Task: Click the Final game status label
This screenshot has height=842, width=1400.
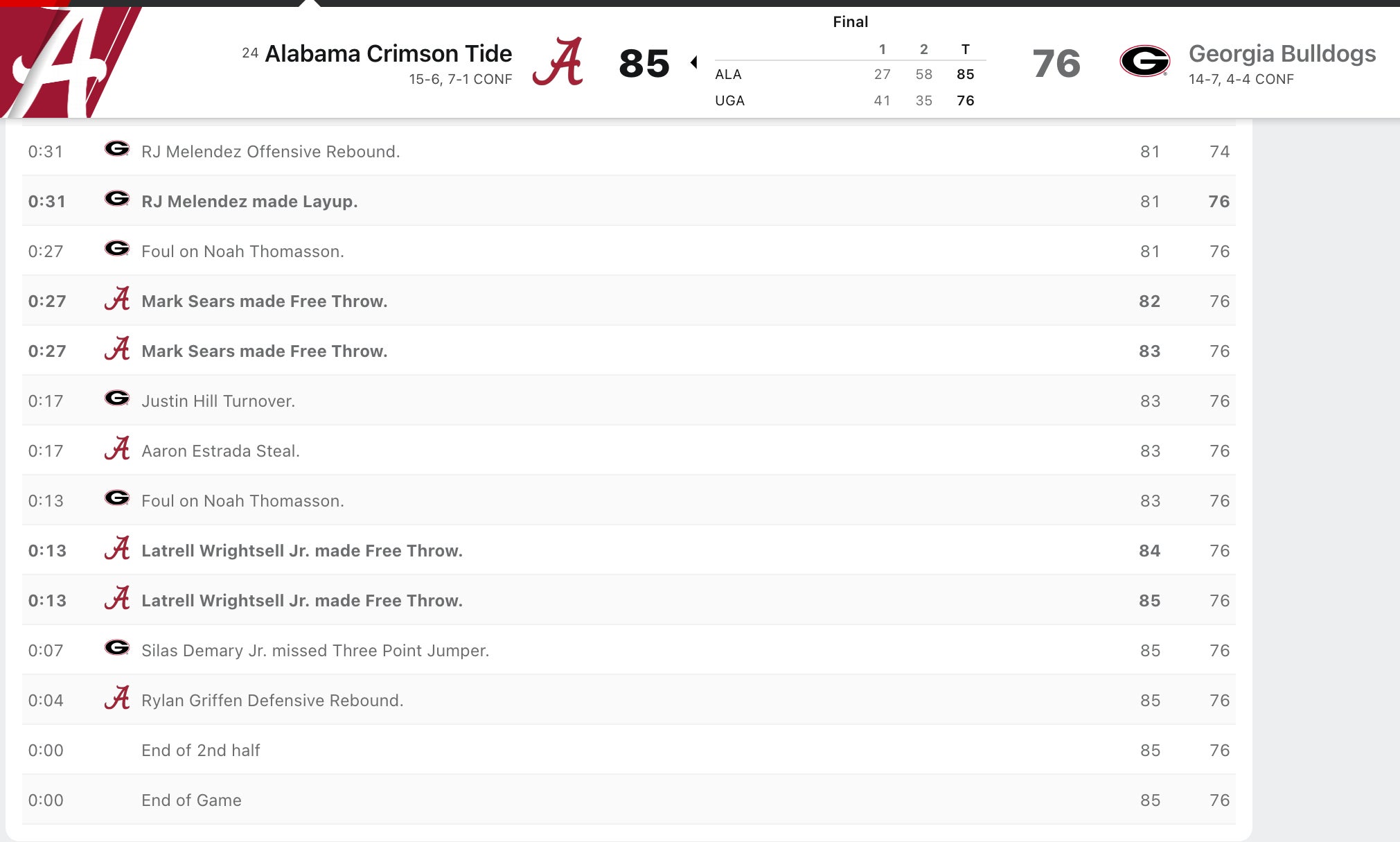Action: pos(850,22)
